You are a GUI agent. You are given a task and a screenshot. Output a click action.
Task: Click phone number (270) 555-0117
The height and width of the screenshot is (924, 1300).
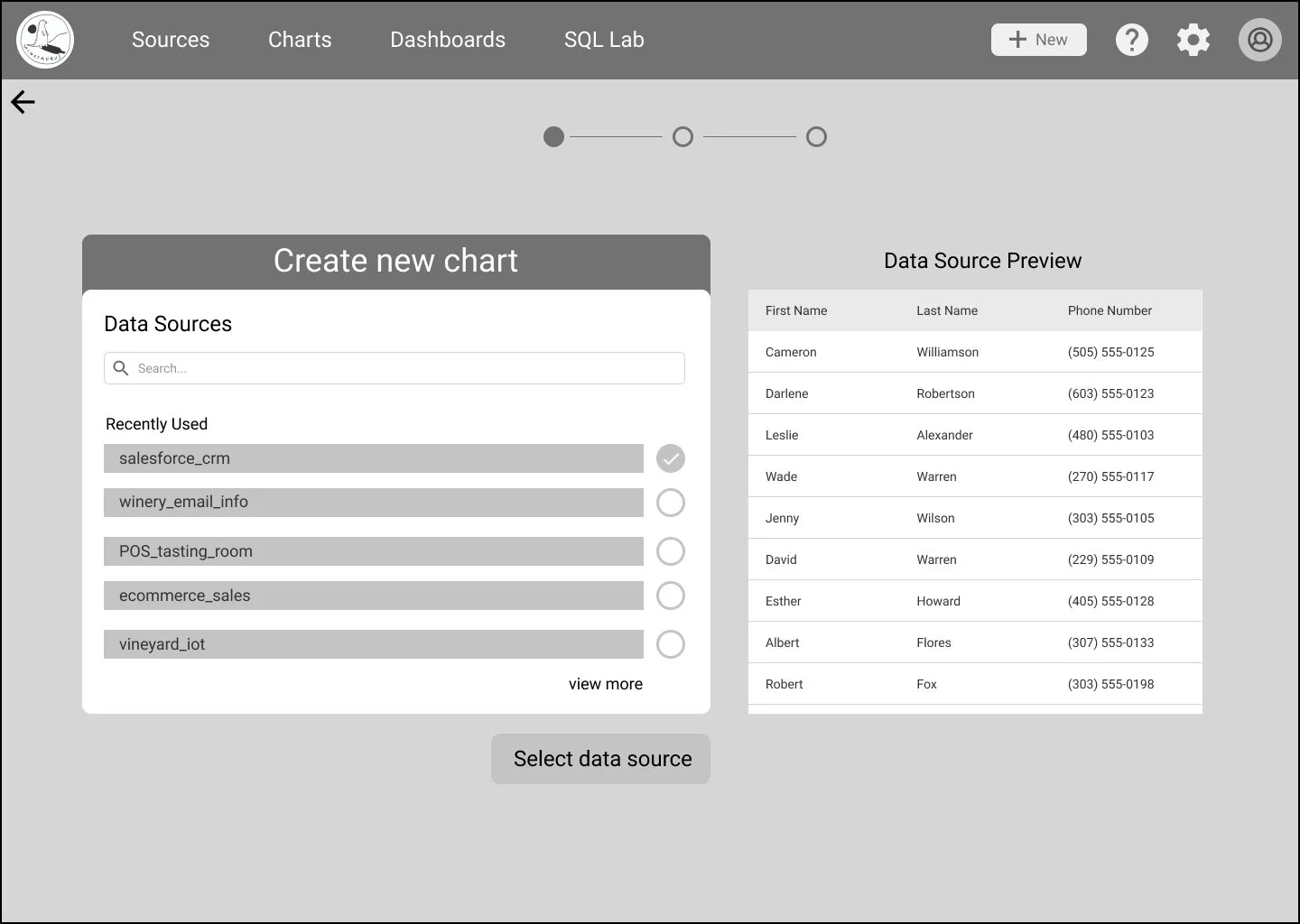click(1110, 476)
